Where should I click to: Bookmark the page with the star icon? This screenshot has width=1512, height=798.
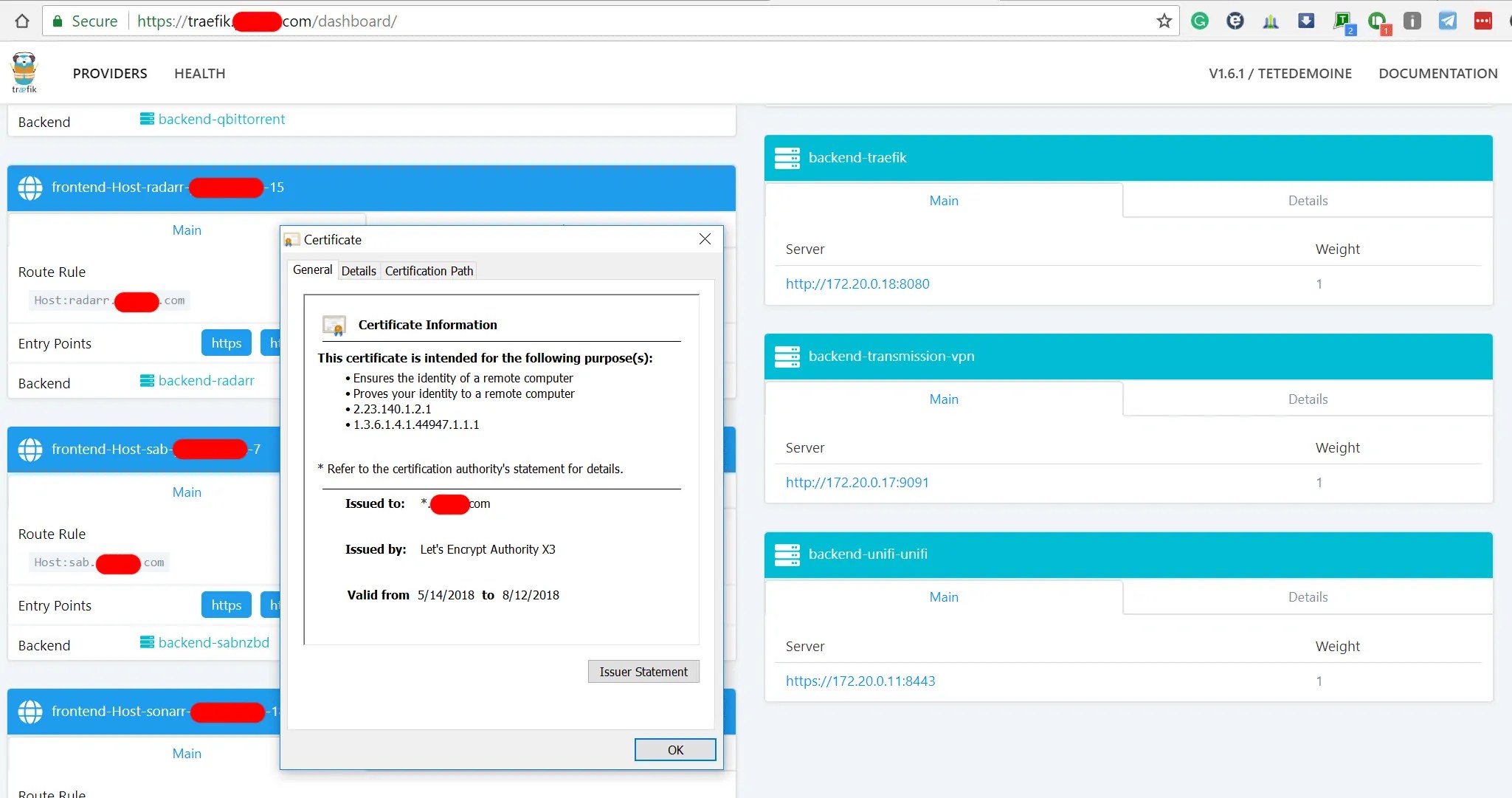pyautogui.click(x=1164, y=21)
